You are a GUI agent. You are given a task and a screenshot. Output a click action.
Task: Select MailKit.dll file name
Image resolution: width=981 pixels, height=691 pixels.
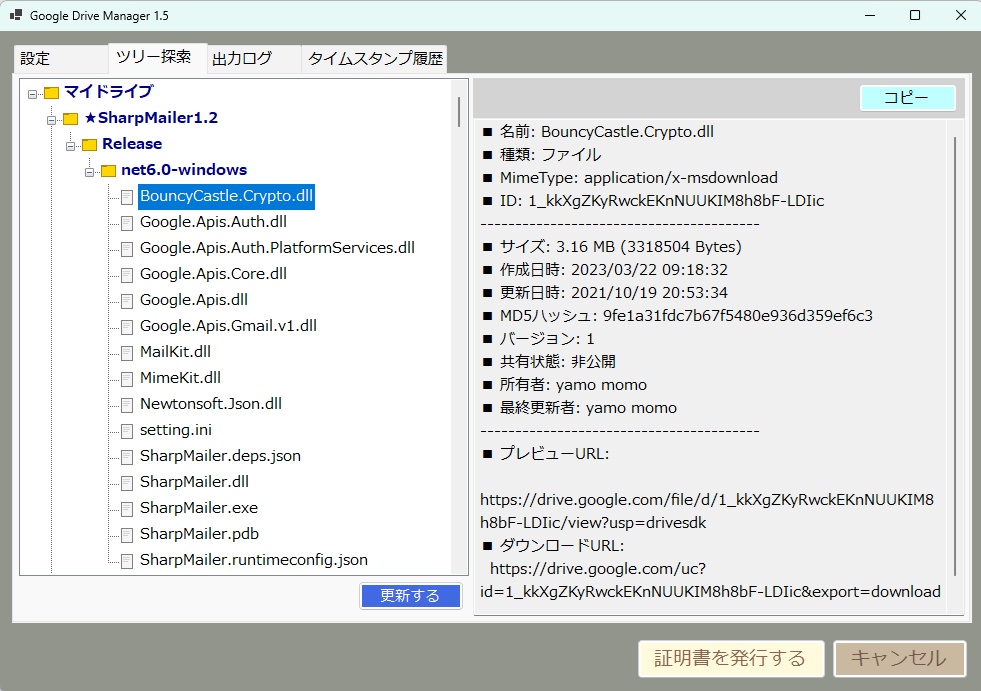[175, 352]
